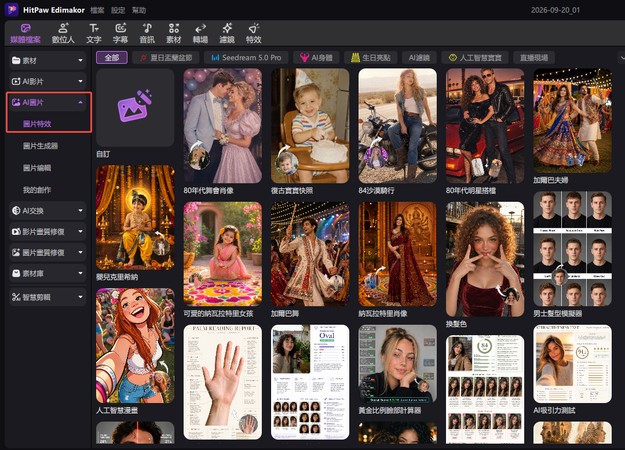625x450 pixels.
Task: Open the 濾鏡 filters icon
Action: coord(227,33)
